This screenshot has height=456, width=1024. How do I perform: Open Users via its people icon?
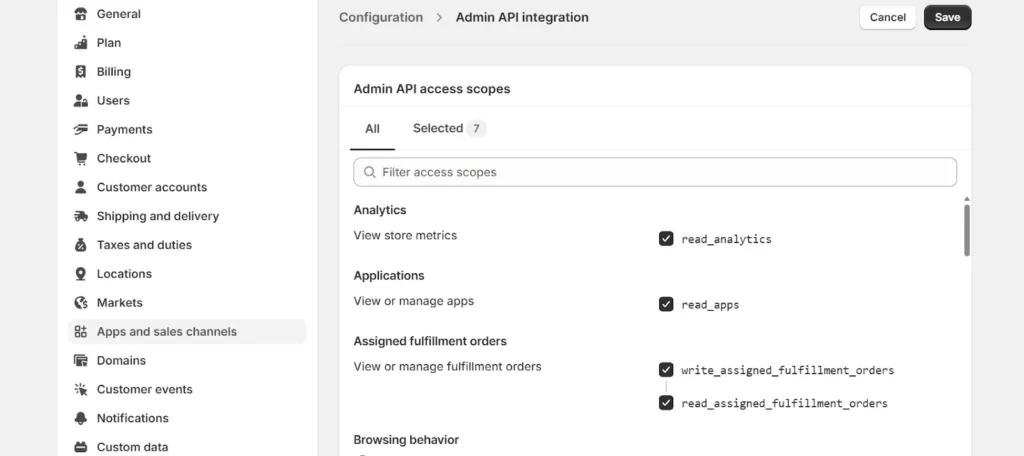click(81, 101)
